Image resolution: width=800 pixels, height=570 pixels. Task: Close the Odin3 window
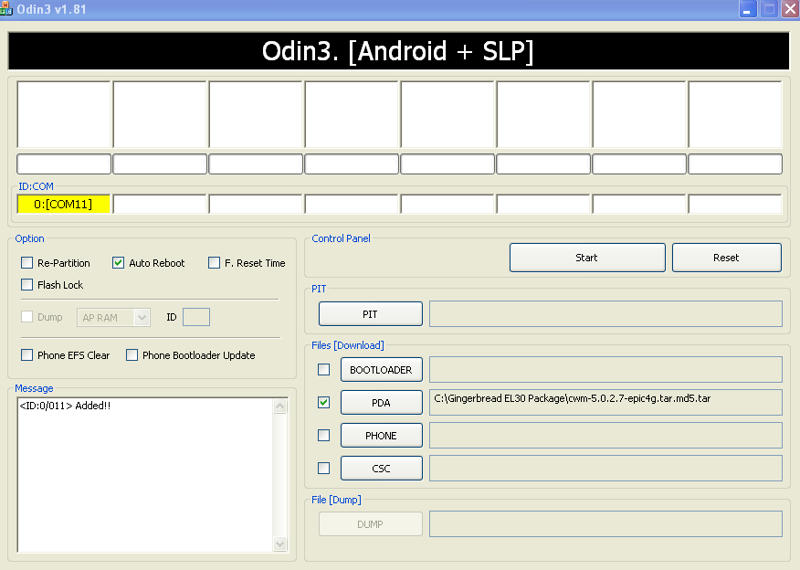(791, 9)
